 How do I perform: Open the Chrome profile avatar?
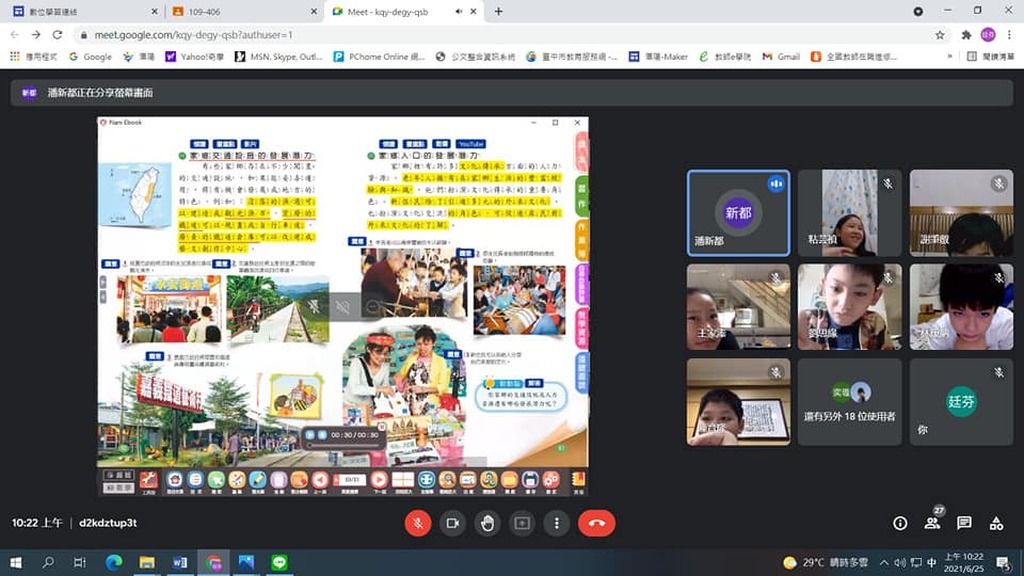point(988,35)
